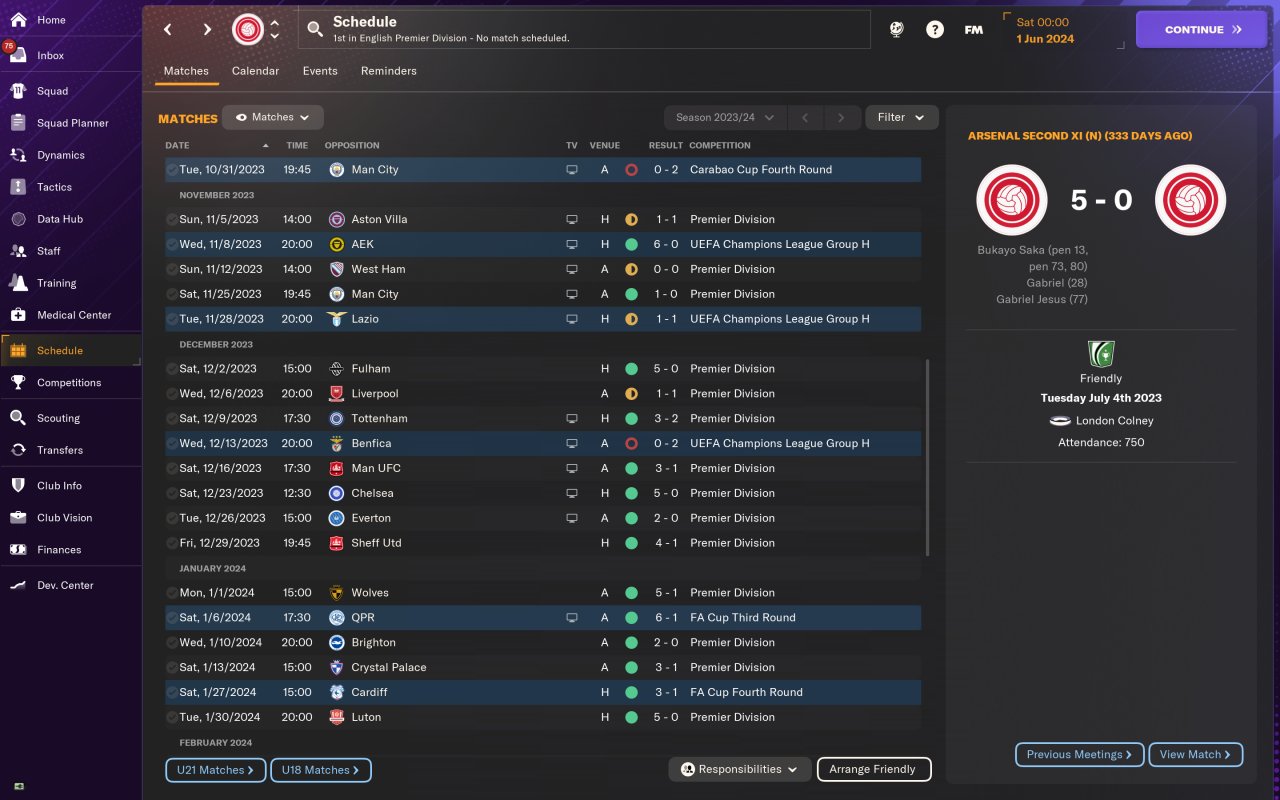Open the help question mark icon
This screenshot has height=800, width=1280.
pos(935,30)
